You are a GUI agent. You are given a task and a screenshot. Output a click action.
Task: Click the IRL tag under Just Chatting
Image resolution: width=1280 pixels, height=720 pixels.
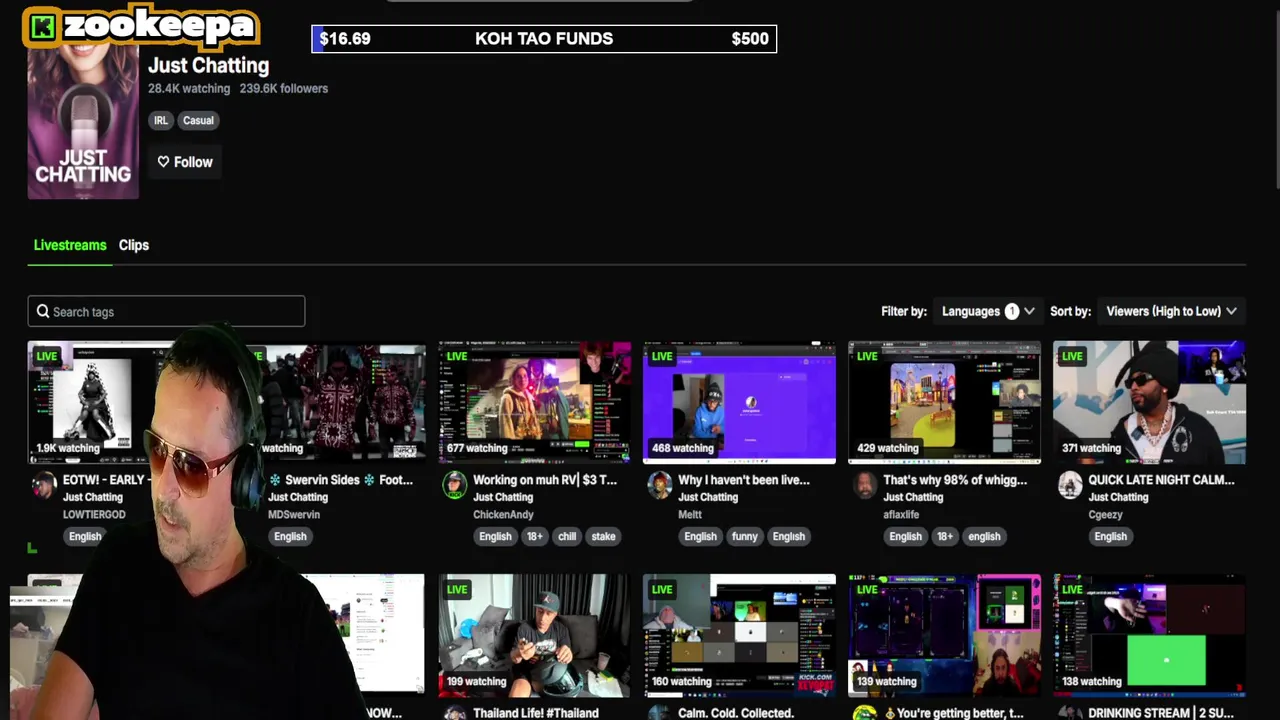pyautogui.click(x=161, y=120)
